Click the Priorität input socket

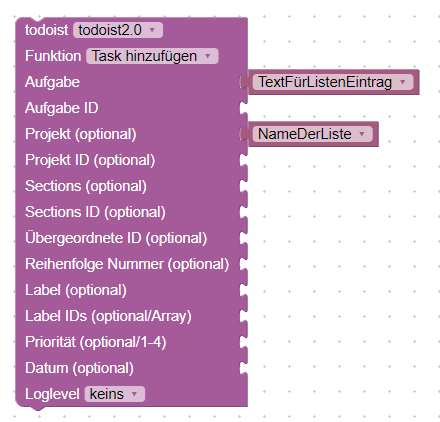[244, 342]
